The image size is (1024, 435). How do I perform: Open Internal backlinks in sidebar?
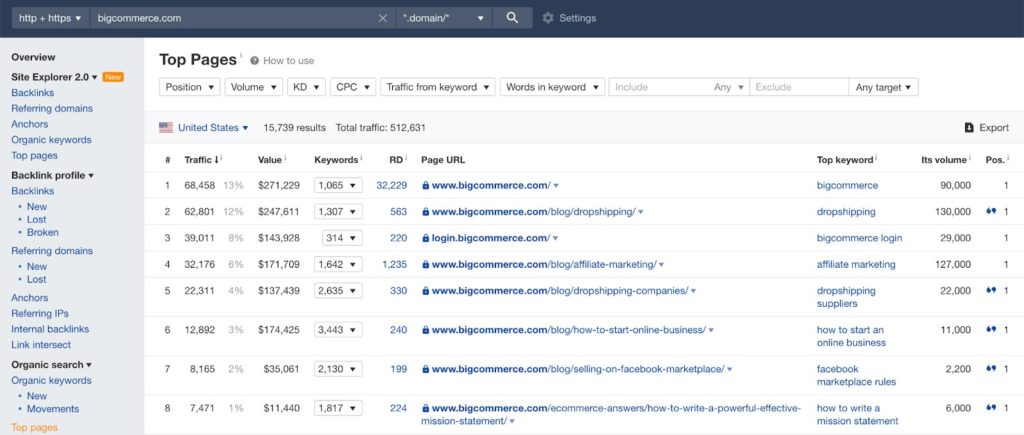click(50, 329)
